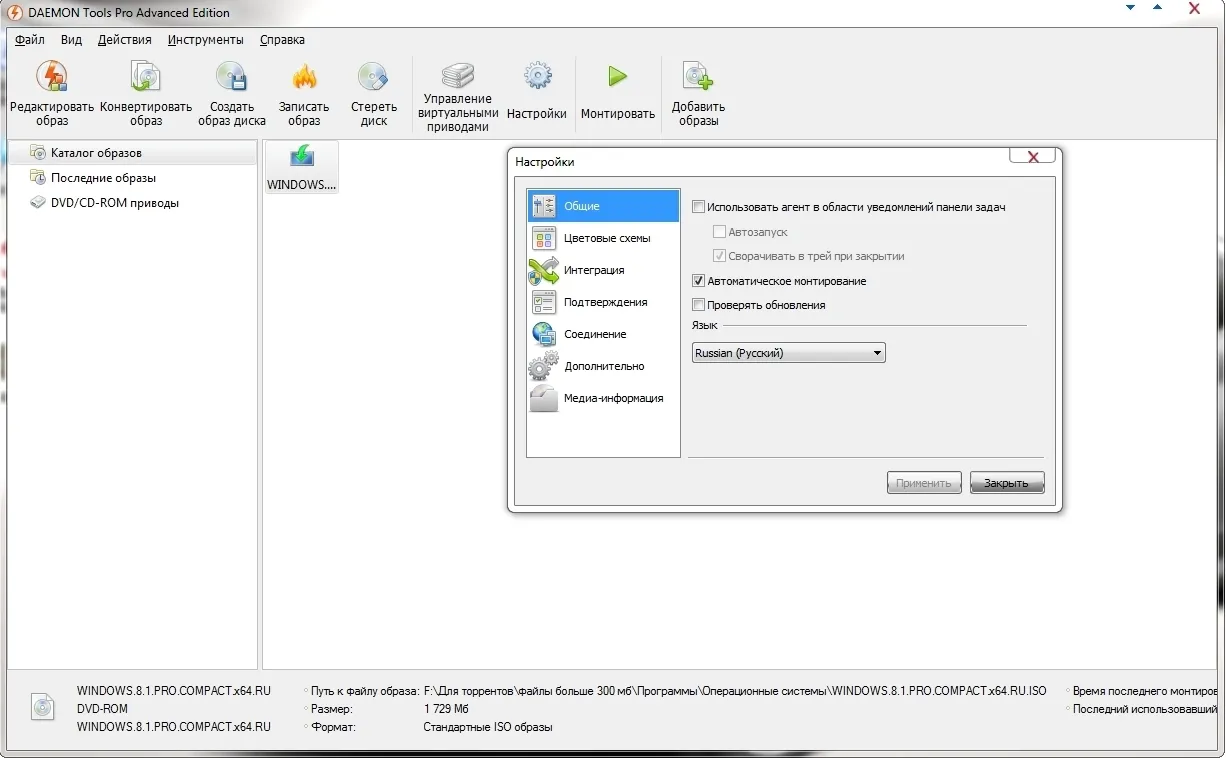
Task: Click the Close (Закрыть) button in Settings
Action: 1006,483
